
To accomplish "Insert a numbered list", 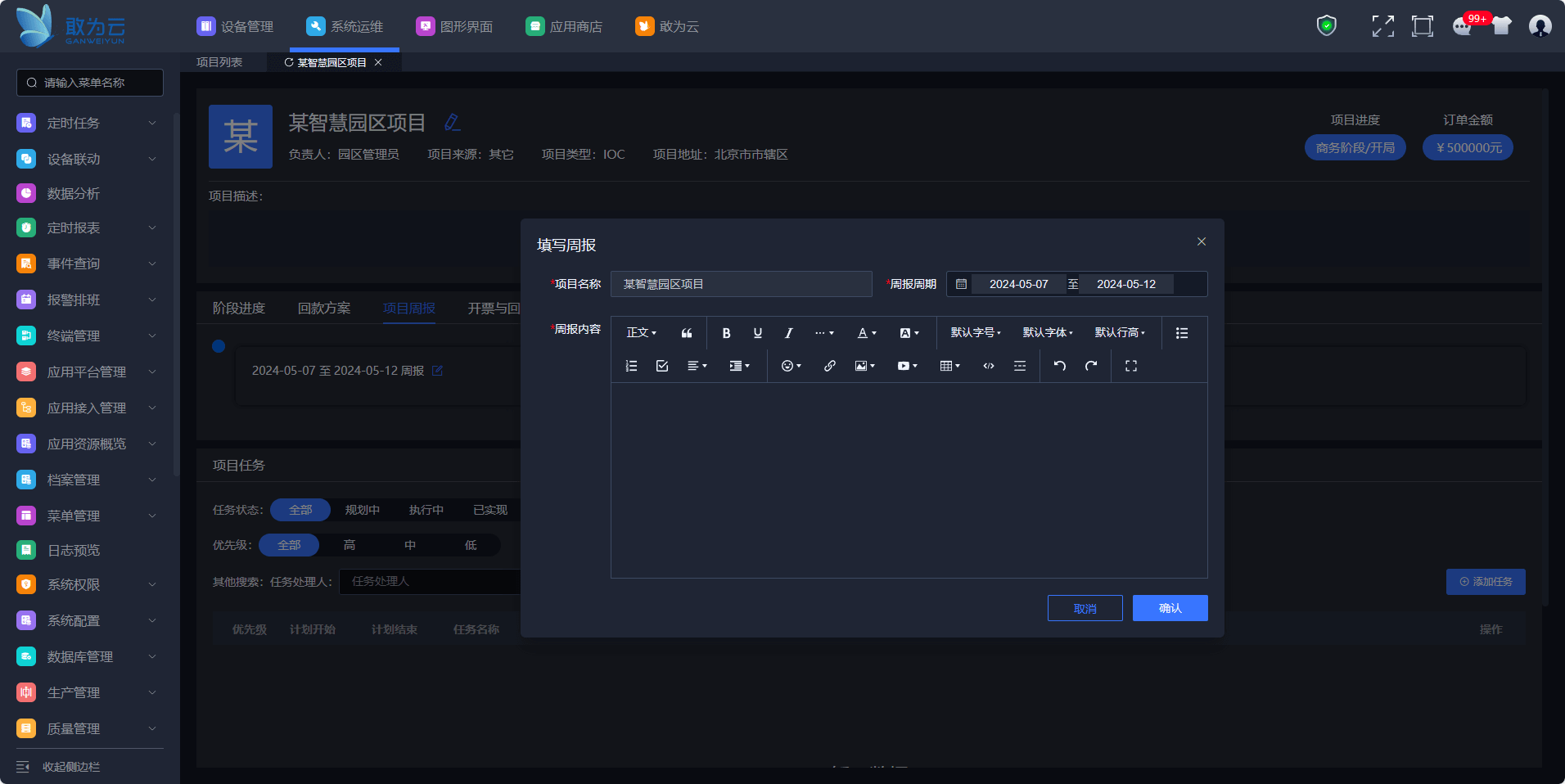I will [631, 366].
